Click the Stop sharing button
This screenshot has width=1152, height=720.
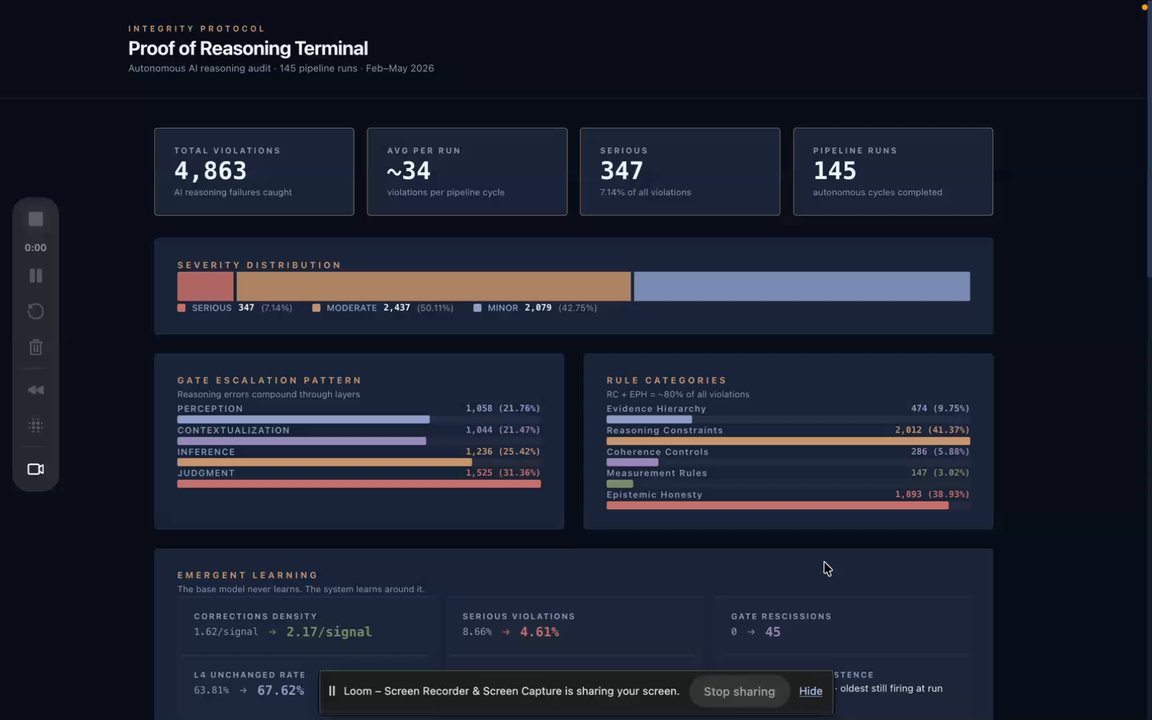click(739, 691)
